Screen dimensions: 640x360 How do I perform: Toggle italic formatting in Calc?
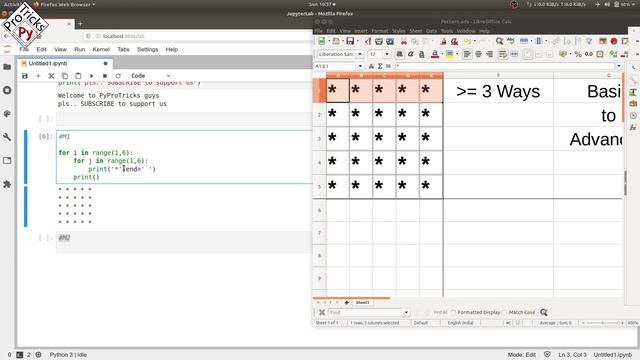411,54
